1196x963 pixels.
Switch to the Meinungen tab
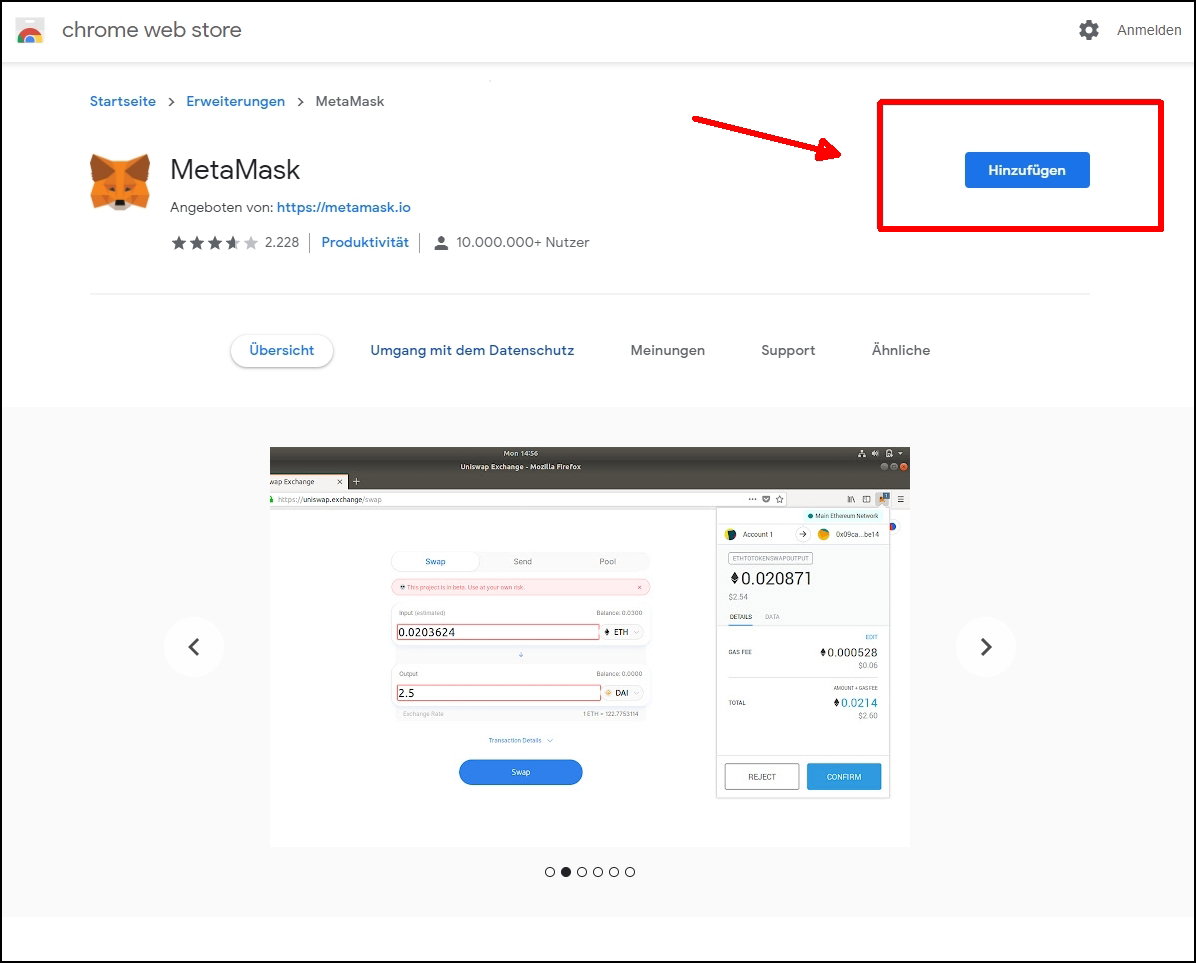[x=667, y=350]
